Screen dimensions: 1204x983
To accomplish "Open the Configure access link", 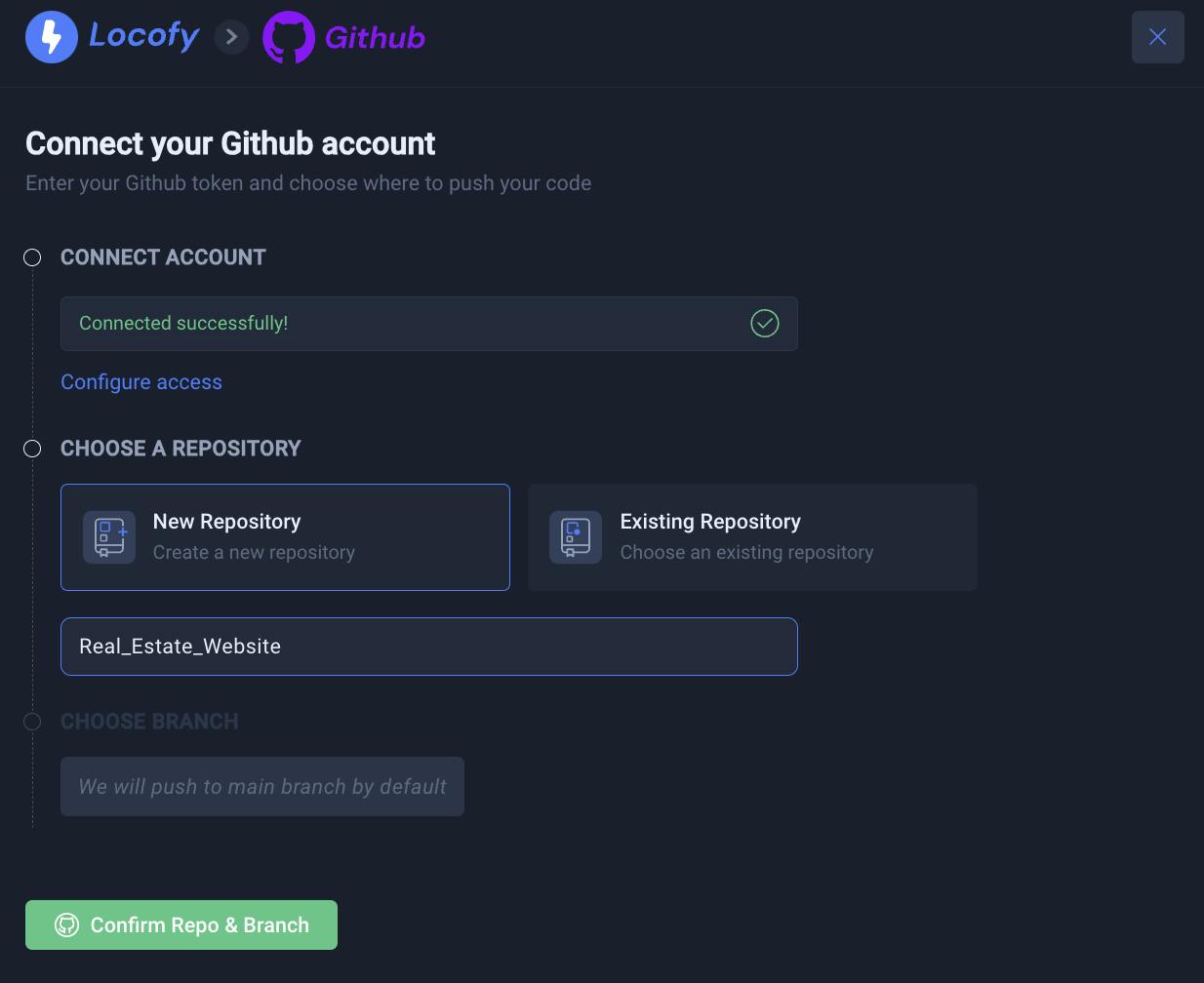I will coord(141,382).
